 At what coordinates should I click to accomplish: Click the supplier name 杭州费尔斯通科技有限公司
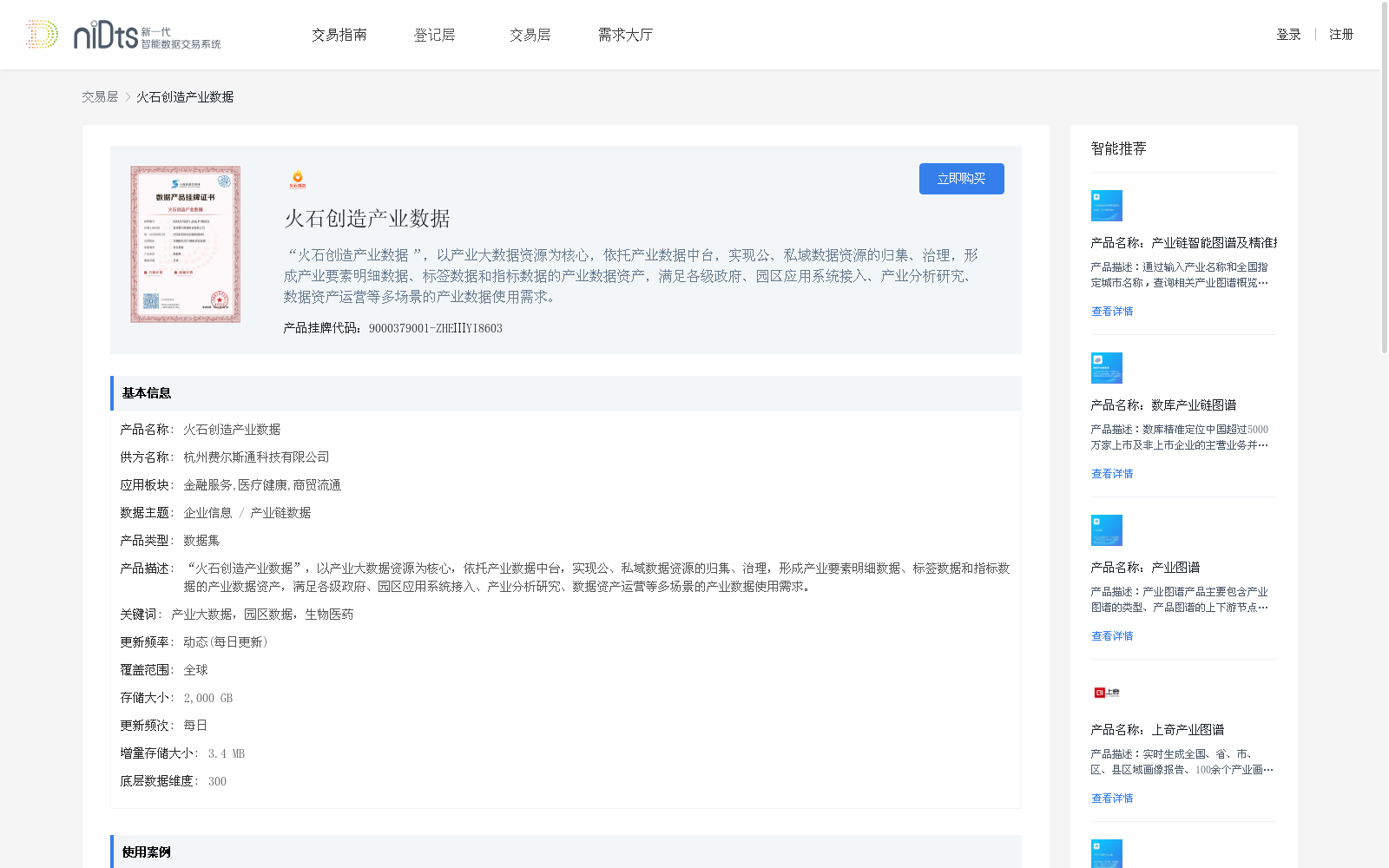coord(256,457)
